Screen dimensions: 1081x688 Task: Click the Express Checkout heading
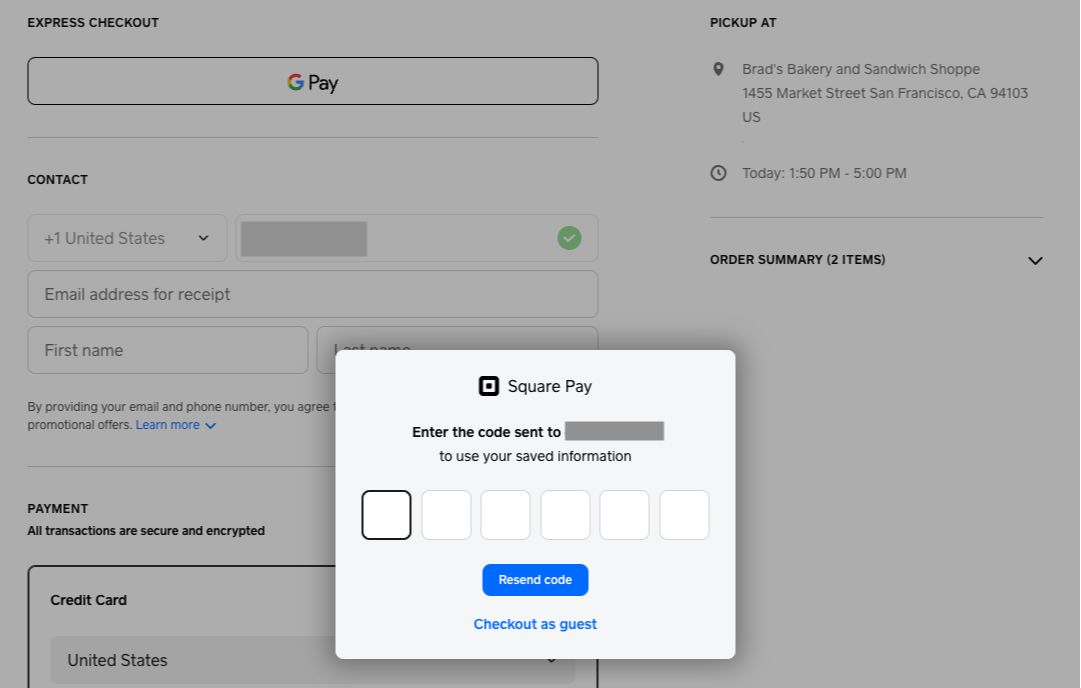(x=93, y=23)
